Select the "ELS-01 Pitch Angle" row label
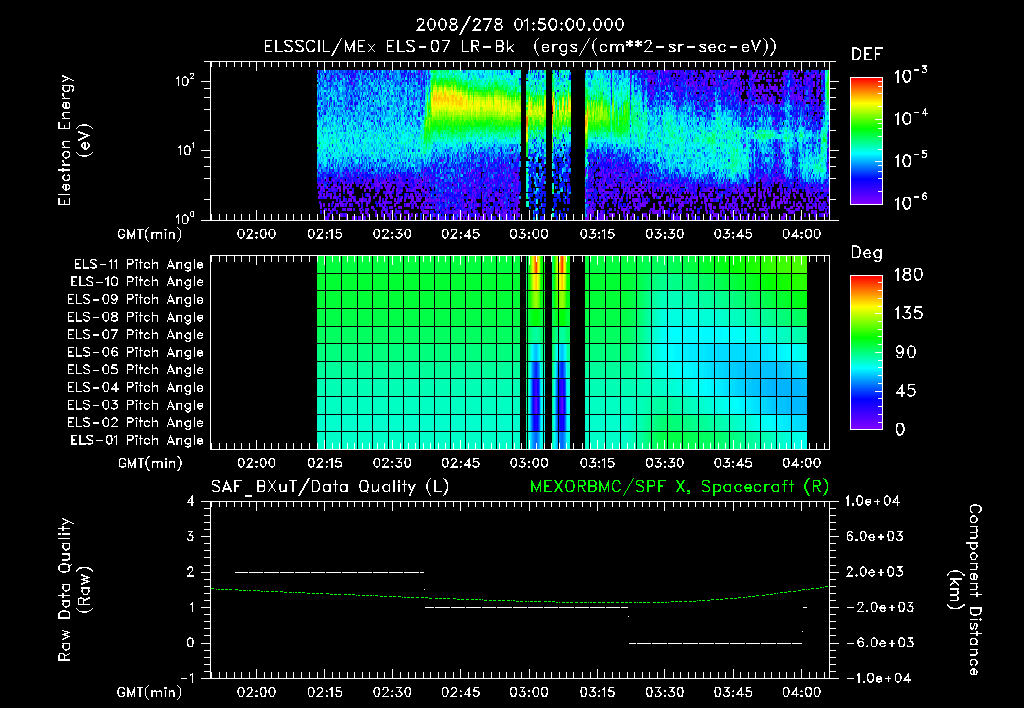 [137, 440]
